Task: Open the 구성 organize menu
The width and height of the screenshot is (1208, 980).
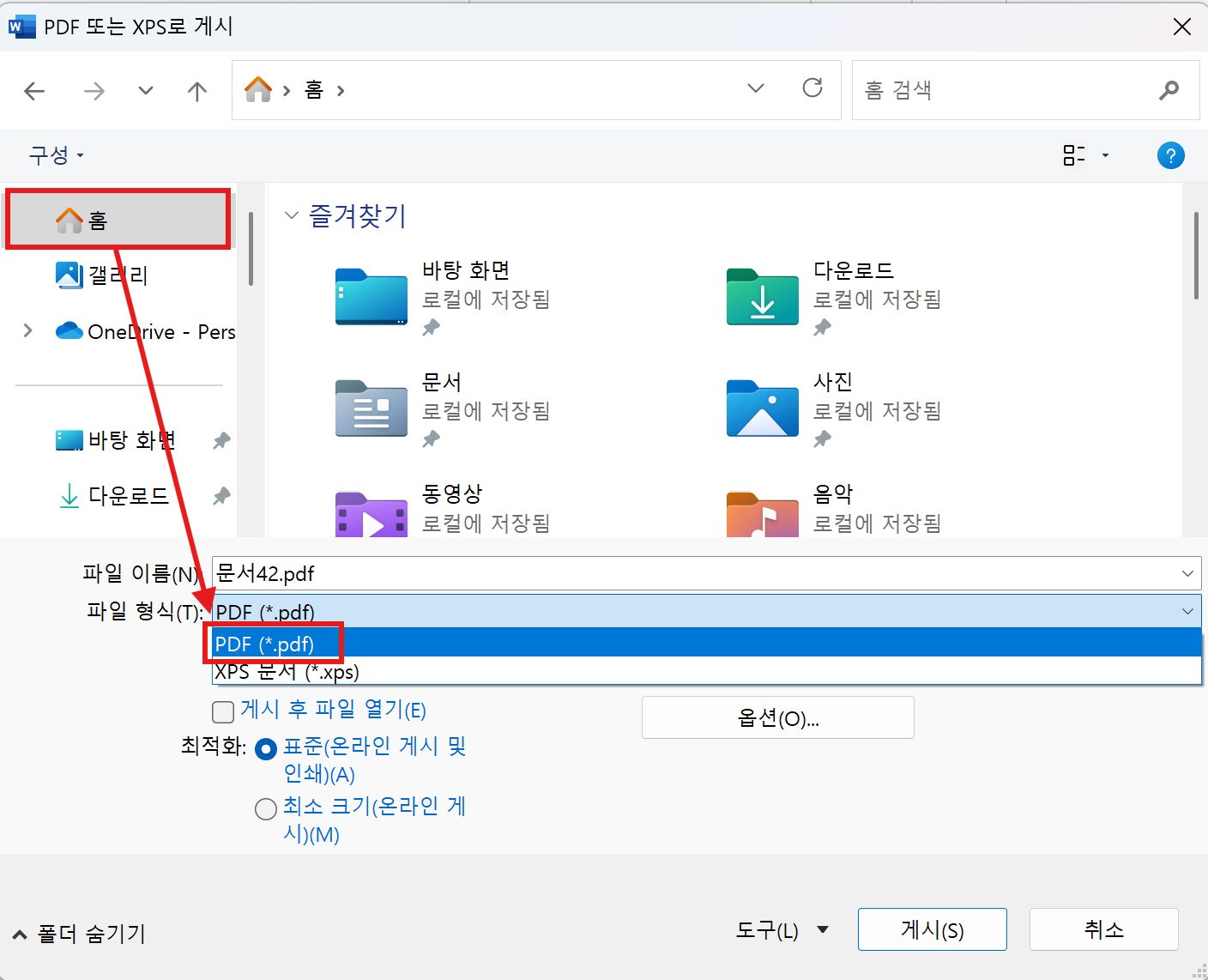Action: coord(57,155)
